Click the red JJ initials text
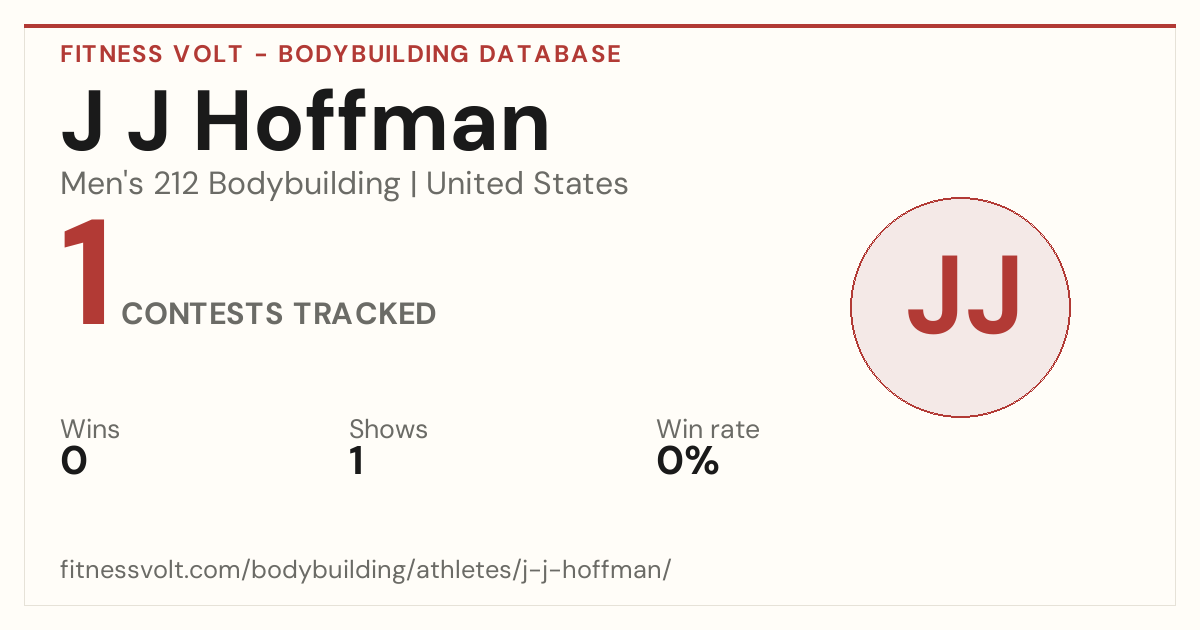This screenshot has height=630, width=1200. click(x=964, y=296)
